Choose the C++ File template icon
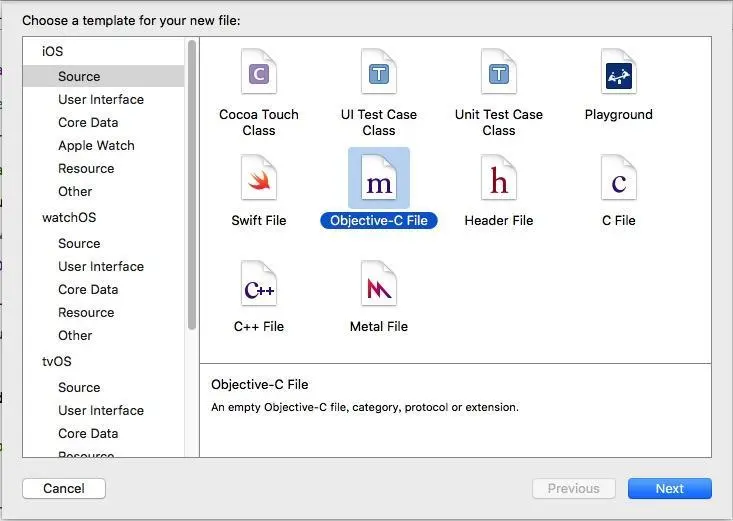The height and width of the screenshot is (521, 733). tap(259, 286)
